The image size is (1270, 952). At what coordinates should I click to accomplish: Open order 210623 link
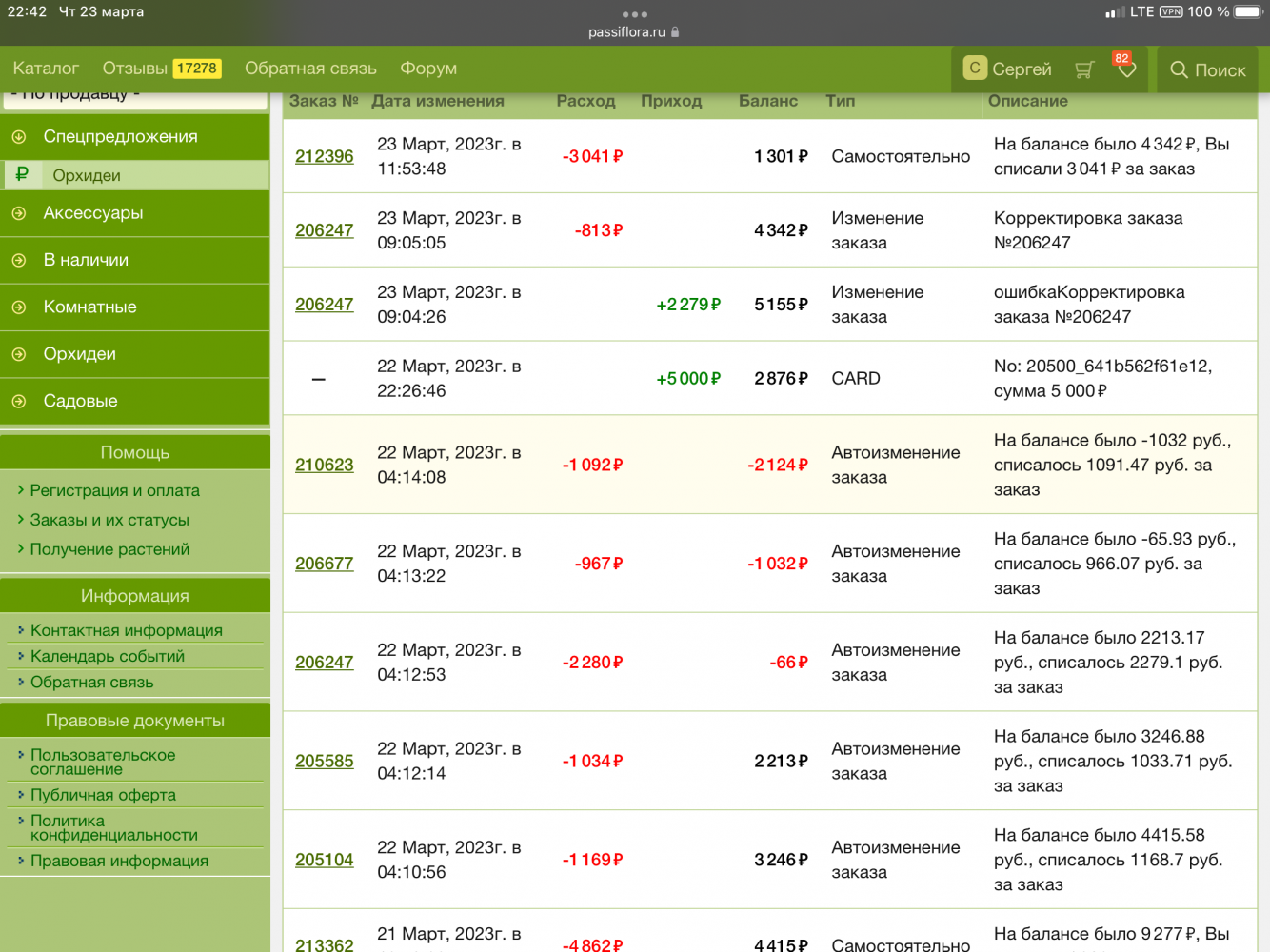click(324, 465)
